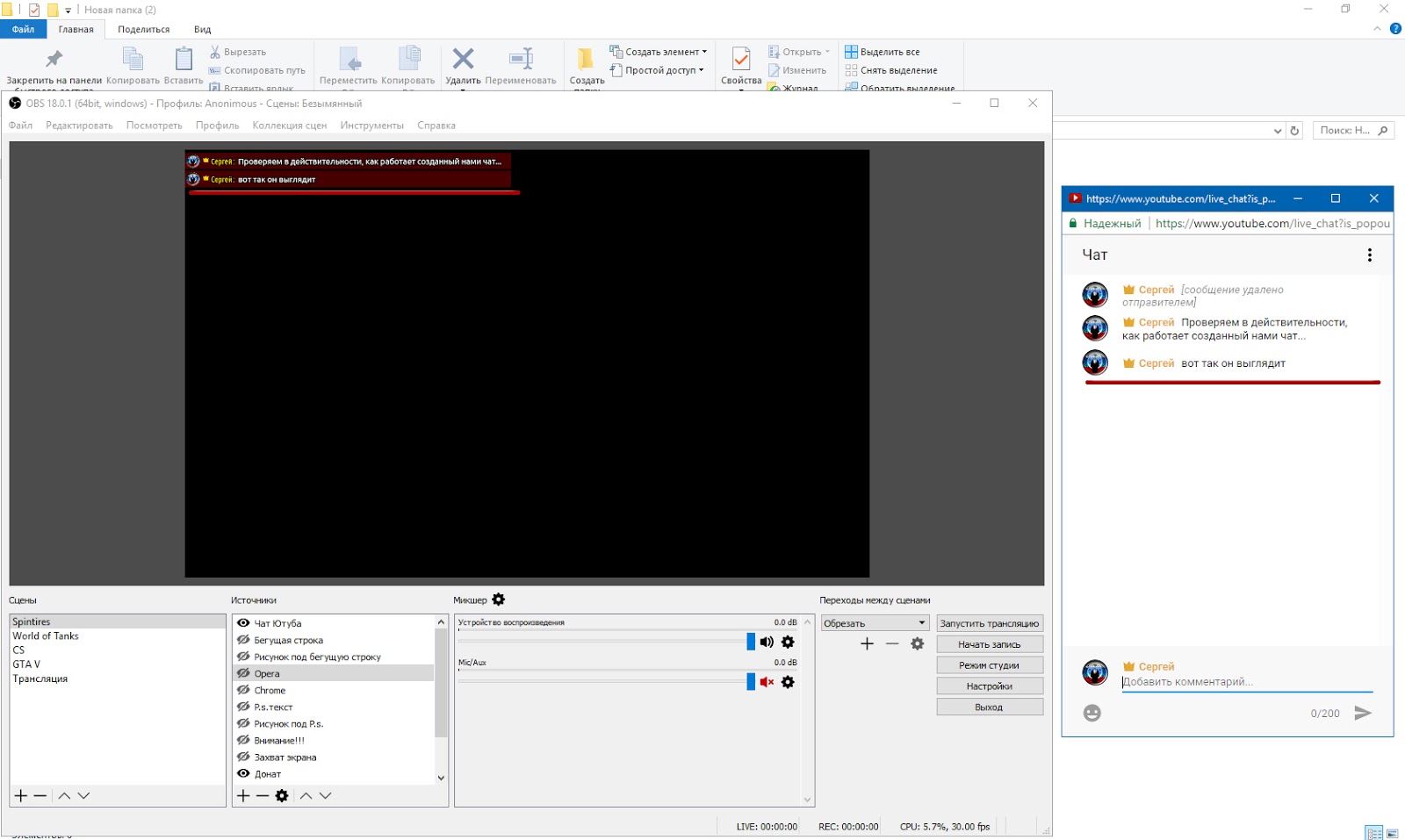
Task: Click Вырезать scissors in the Explorer ribbon
Action: 215,52
